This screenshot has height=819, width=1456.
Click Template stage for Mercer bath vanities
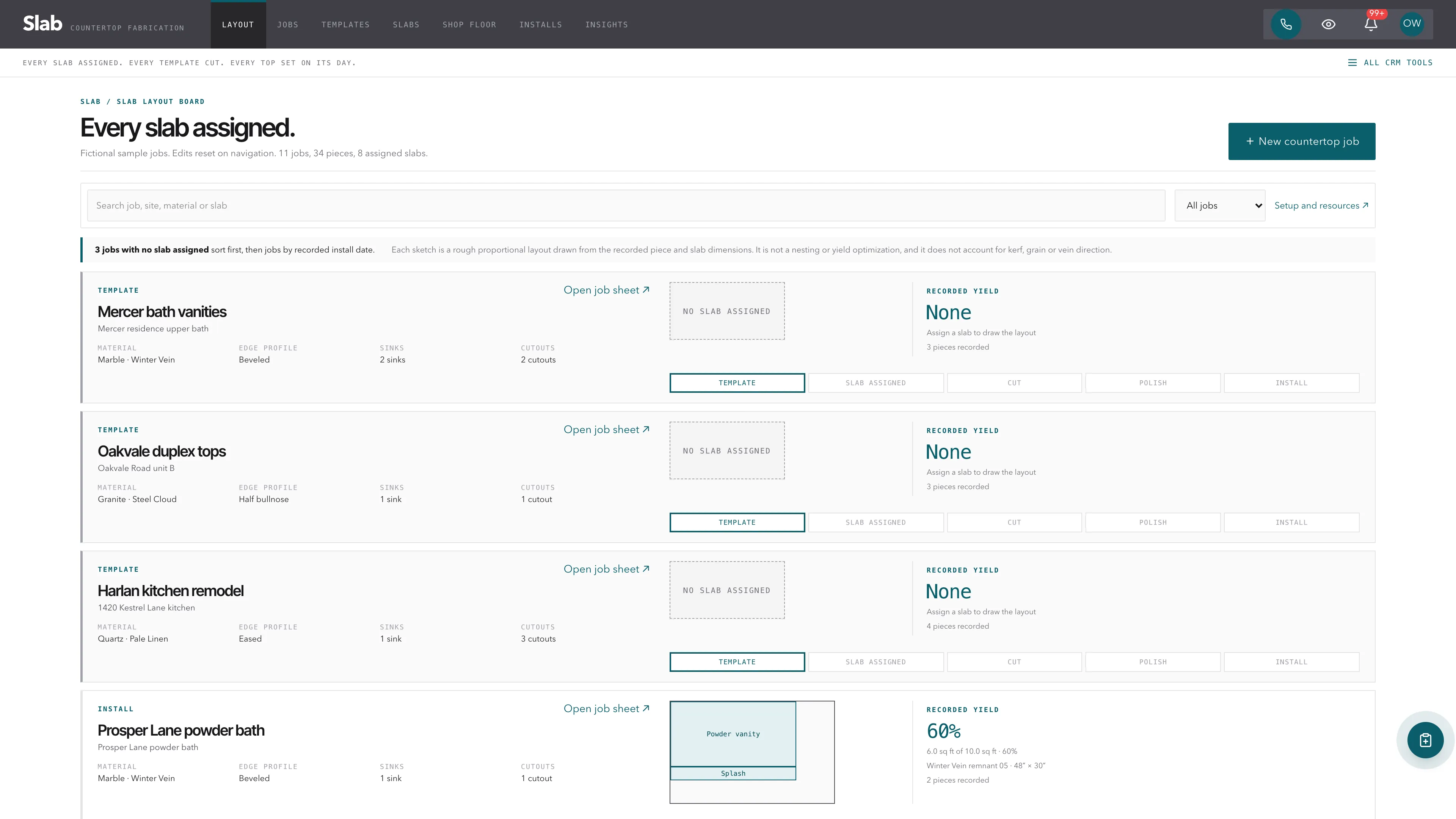[x=737, y=383]
